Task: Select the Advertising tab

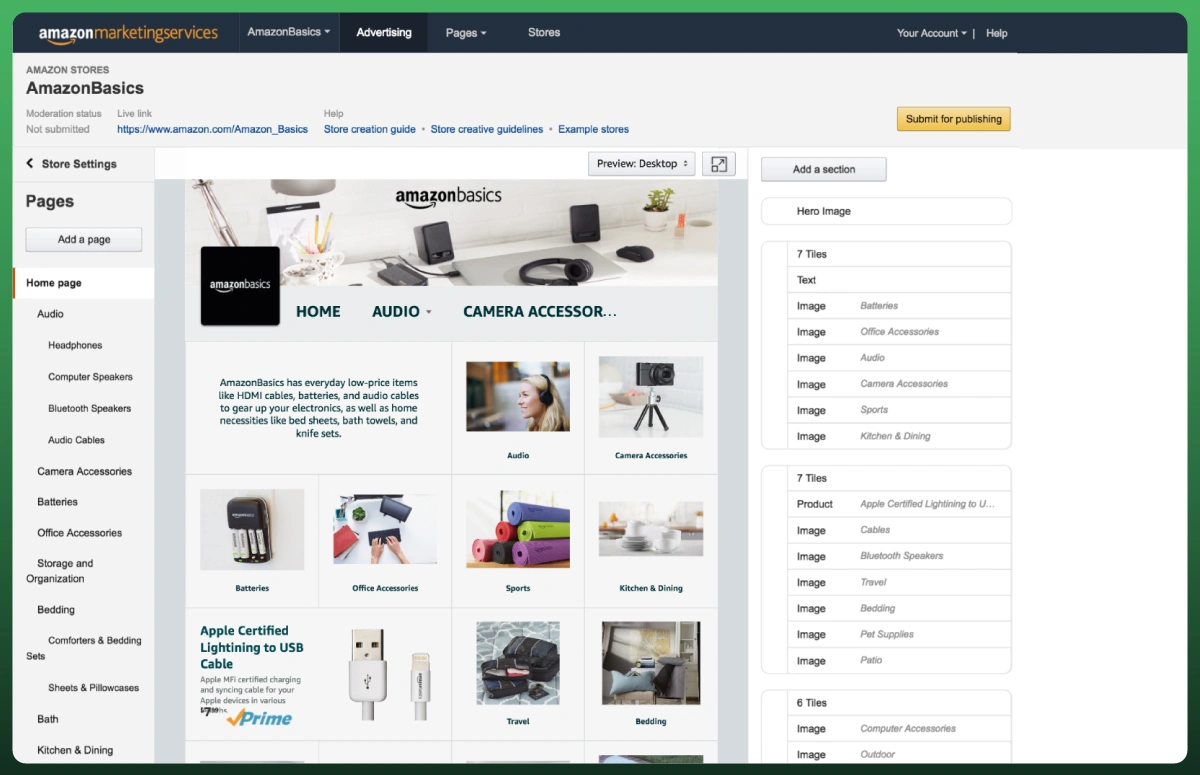Action: pos(384,32)
